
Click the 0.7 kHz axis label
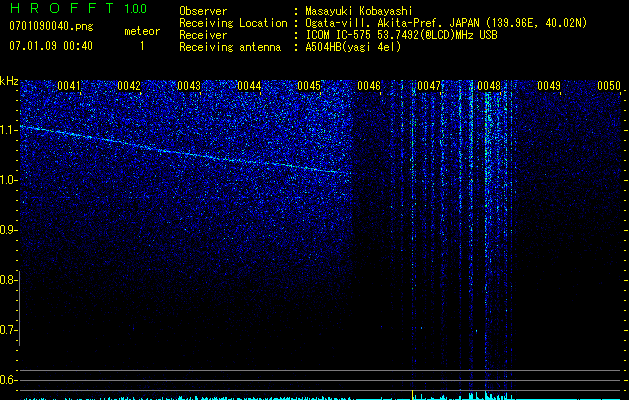(x=8, y=330)
